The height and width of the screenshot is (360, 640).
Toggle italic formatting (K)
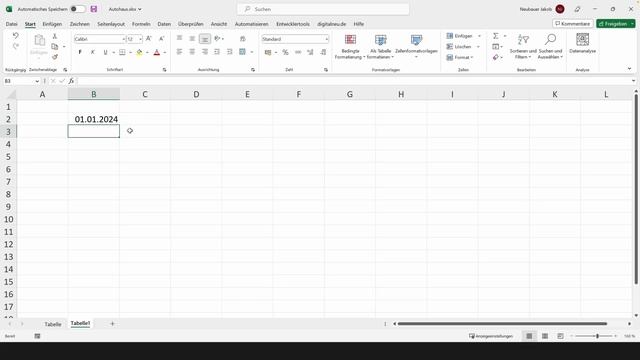[x=93, y=52]
